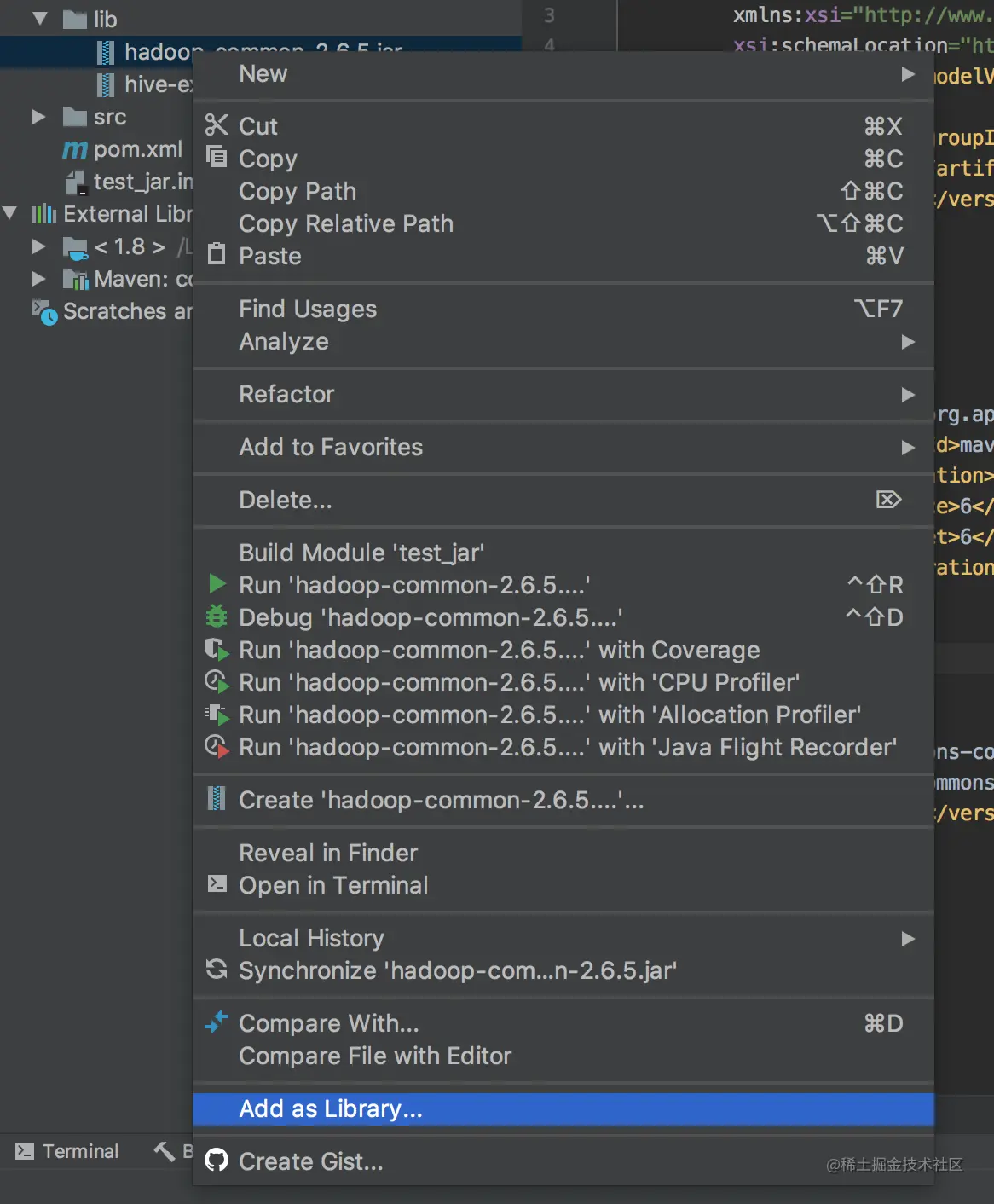
Task: Click the Scratches and Consoles clock icon
Action: tap(44, 312)
